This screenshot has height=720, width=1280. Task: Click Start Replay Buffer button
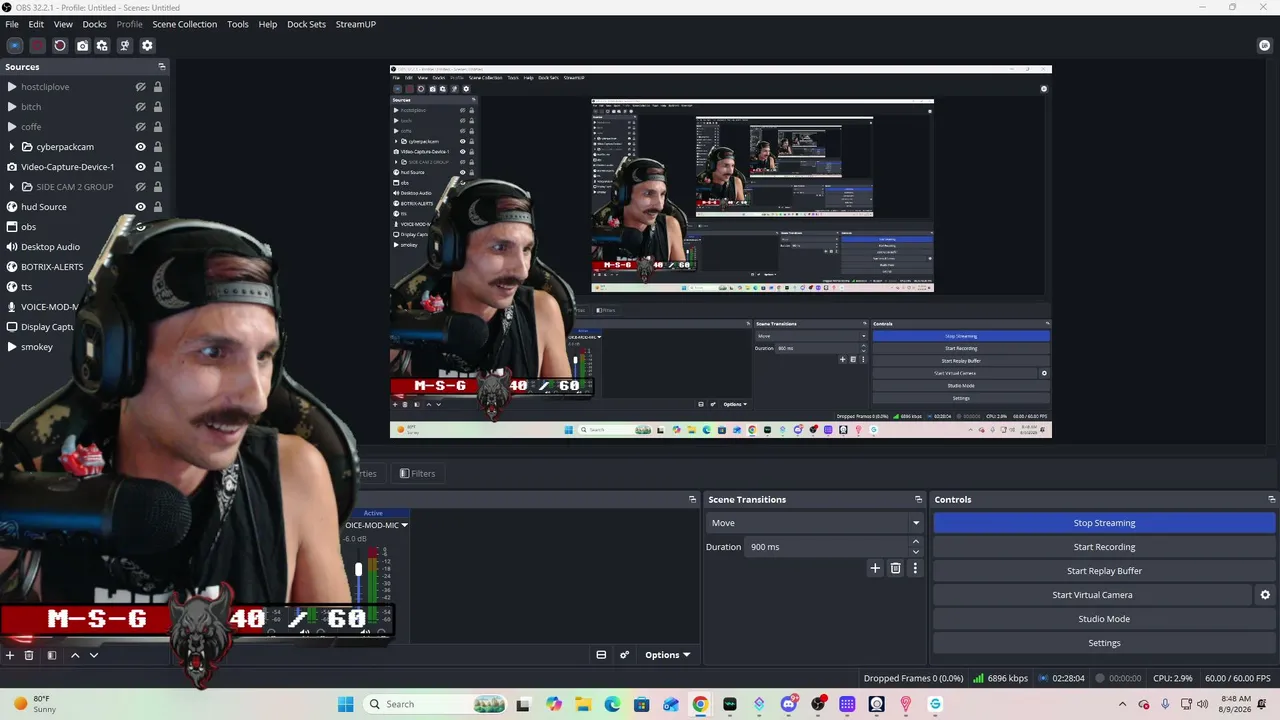pyautogui.click(x=1104, y=571)
